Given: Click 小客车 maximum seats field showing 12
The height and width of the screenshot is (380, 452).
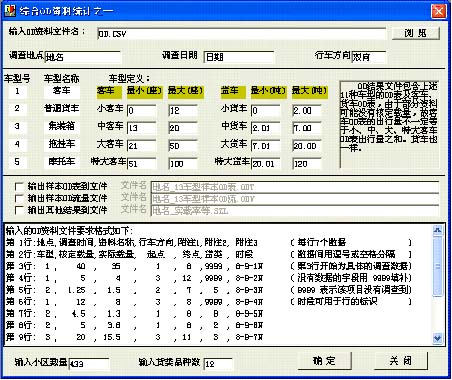Looking at the screenshot, I should 183,111.
